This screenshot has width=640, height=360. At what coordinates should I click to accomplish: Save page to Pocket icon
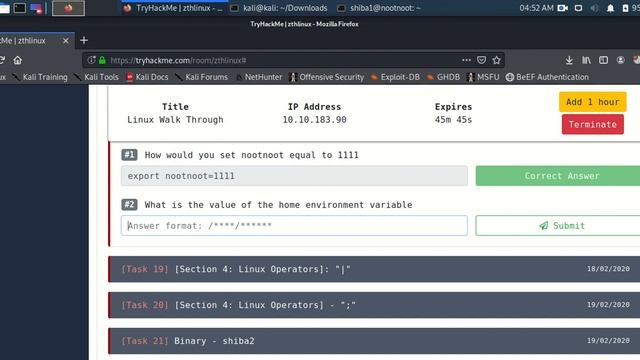[x=482, y=60]
